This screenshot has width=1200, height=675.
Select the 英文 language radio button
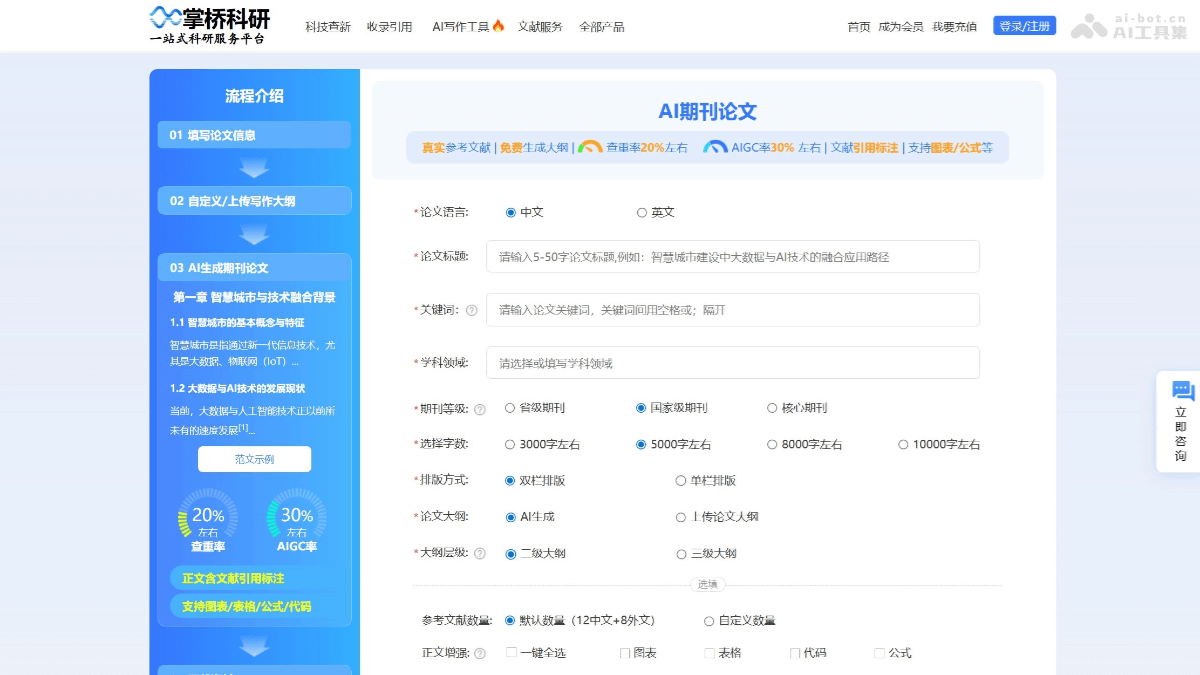641,212
